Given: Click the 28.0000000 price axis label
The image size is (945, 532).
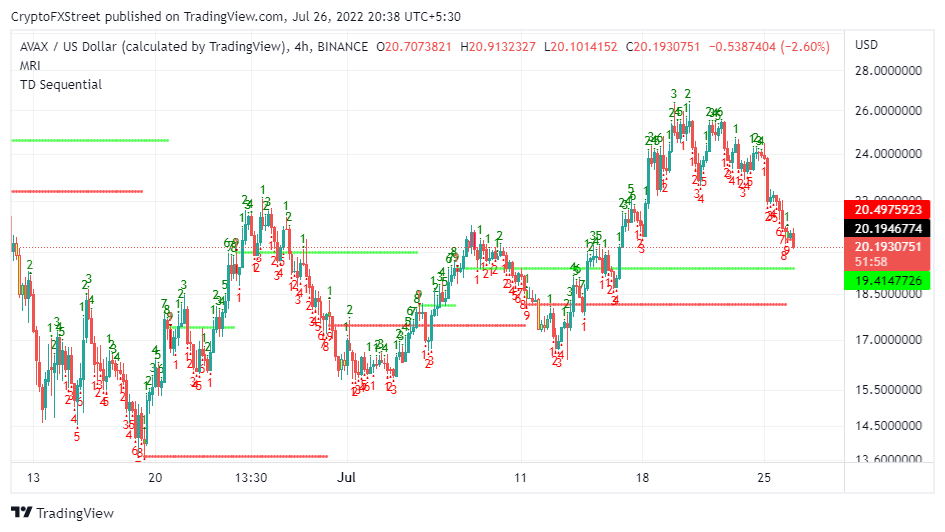Looking at the screenshot, I should tap(888, 72).
